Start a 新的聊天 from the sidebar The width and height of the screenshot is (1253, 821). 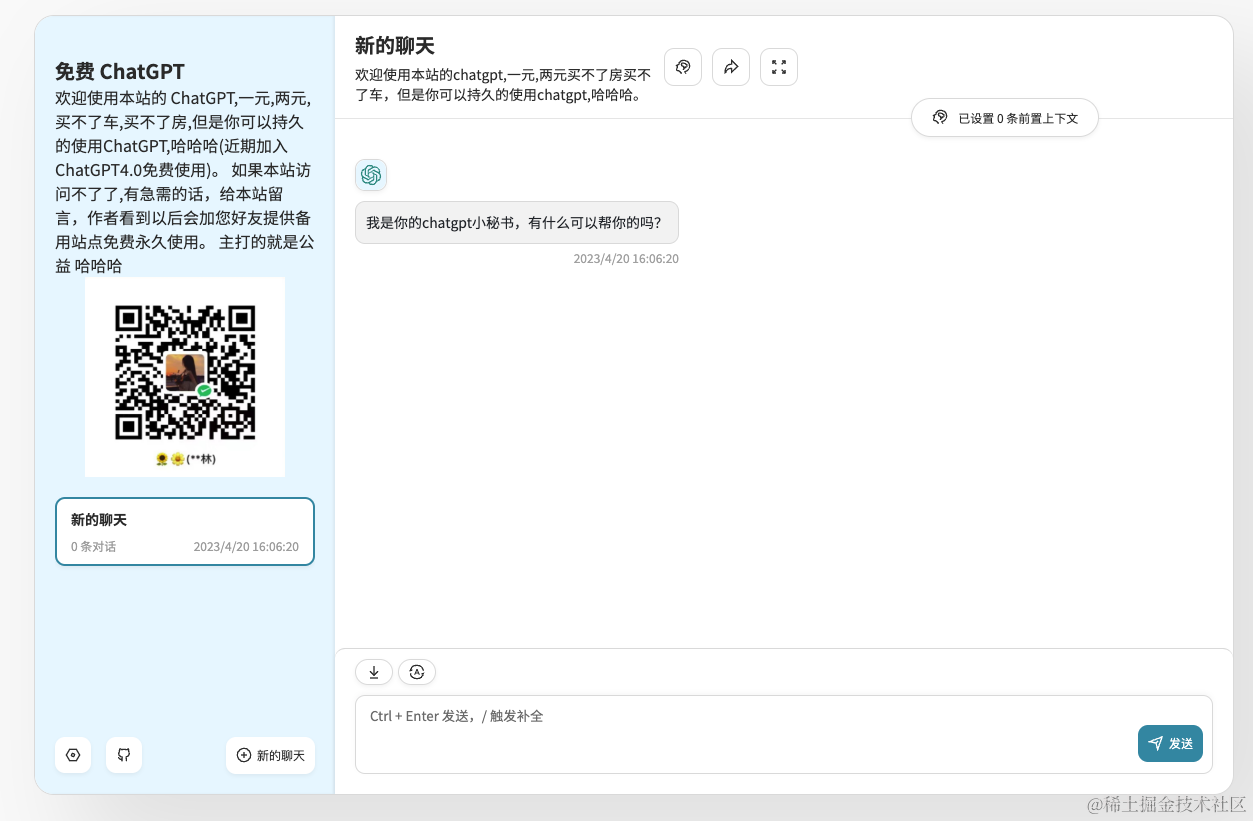[x=270, y=755]
